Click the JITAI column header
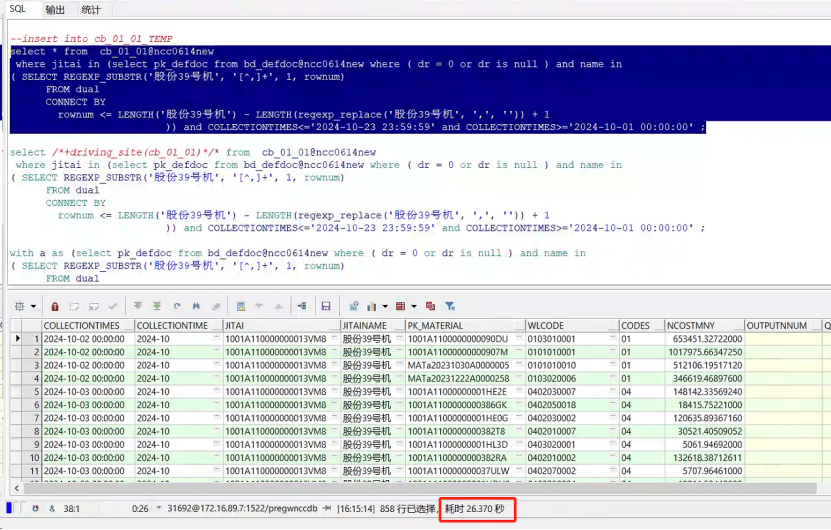The image size is (831, 530). click(281, 325)
